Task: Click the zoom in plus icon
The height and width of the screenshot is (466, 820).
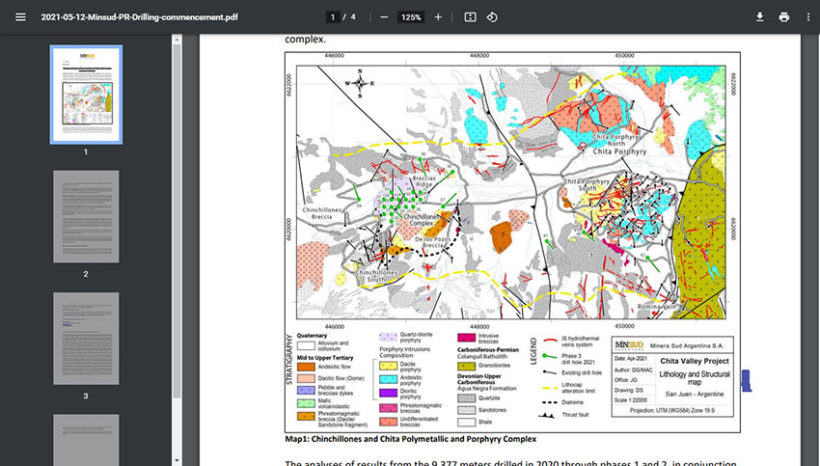Action: [438, 17]
